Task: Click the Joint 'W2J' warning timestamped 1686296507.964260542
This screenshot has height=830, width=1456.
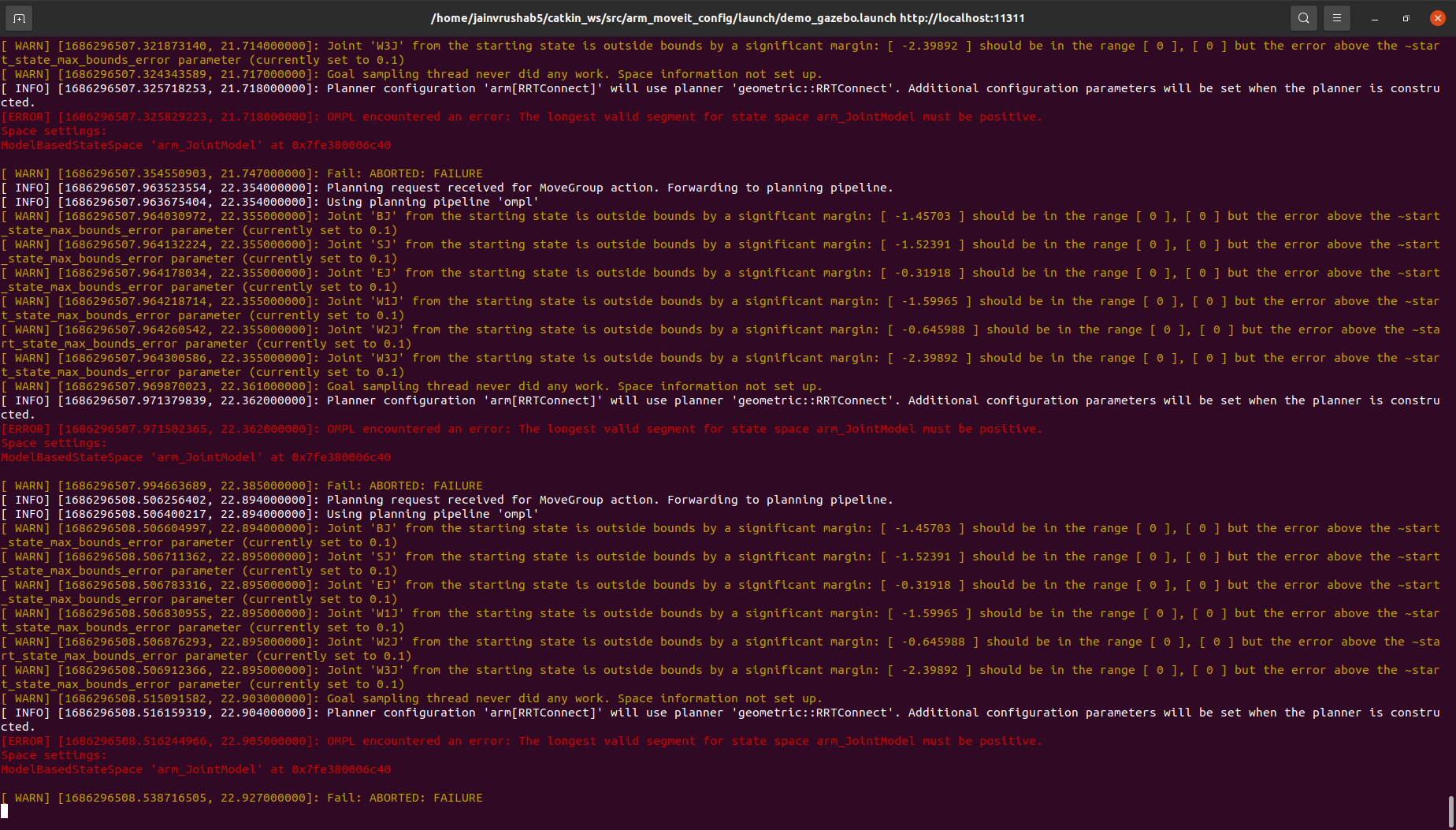Action: click(720, 337)
